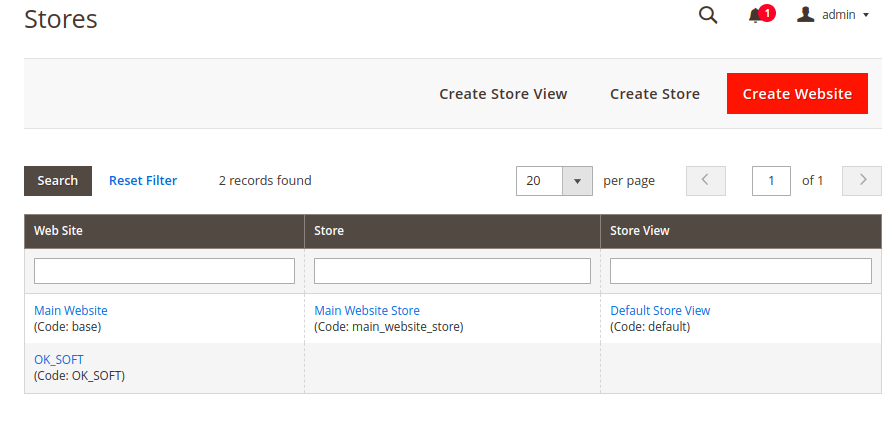The image size is (892, 423).
Task: Click the Create Store button
Action: click(655, 94)
